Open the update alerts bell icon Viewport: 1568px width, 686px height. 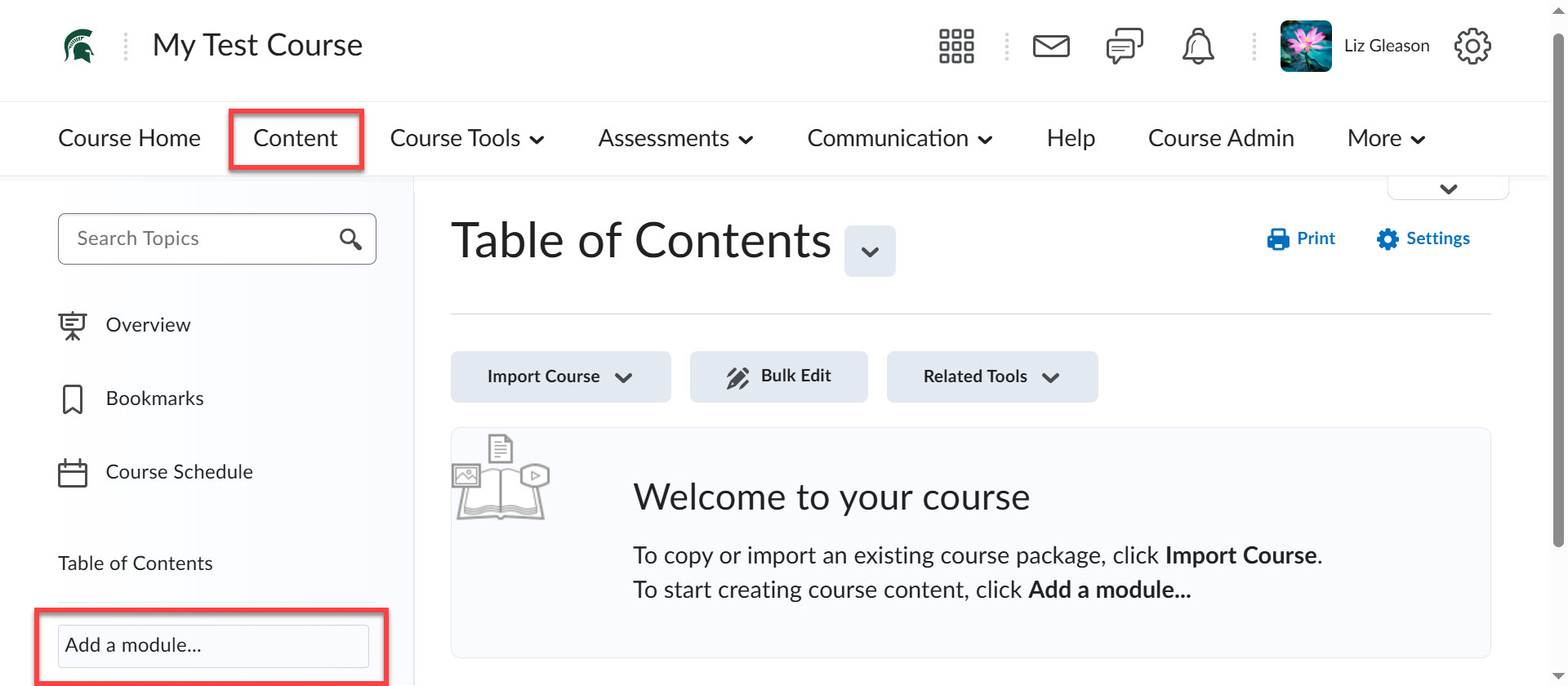(x=1198, y=47)
